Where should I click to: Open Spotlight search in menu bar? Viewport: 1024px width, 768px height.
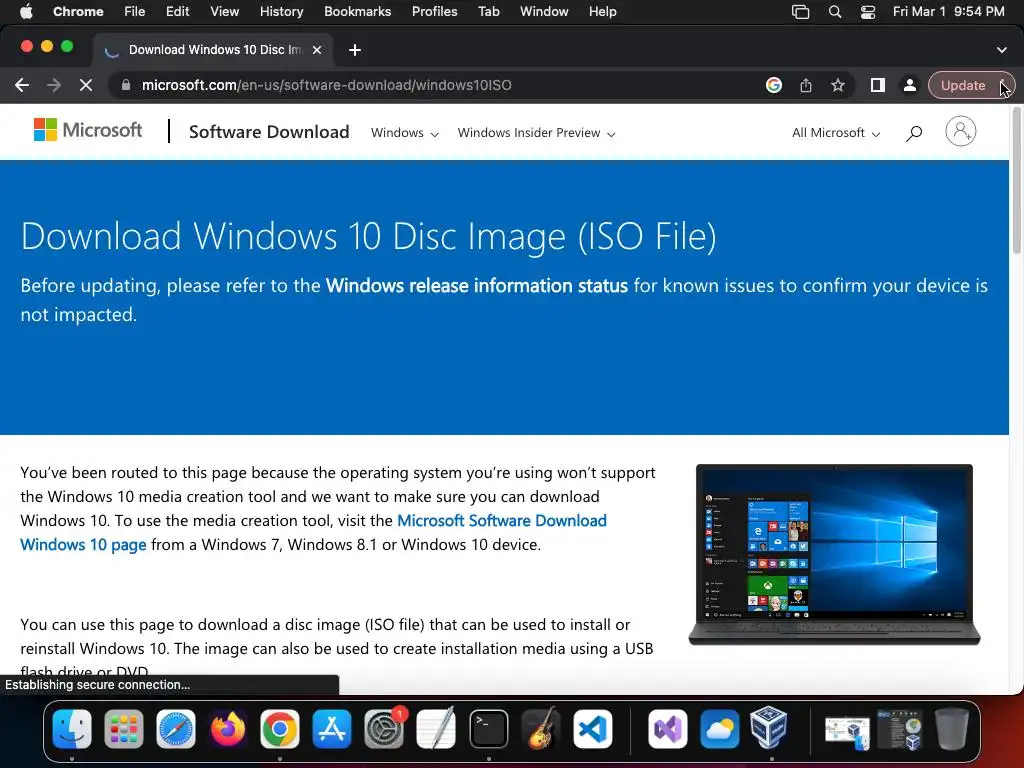(835, 12)
